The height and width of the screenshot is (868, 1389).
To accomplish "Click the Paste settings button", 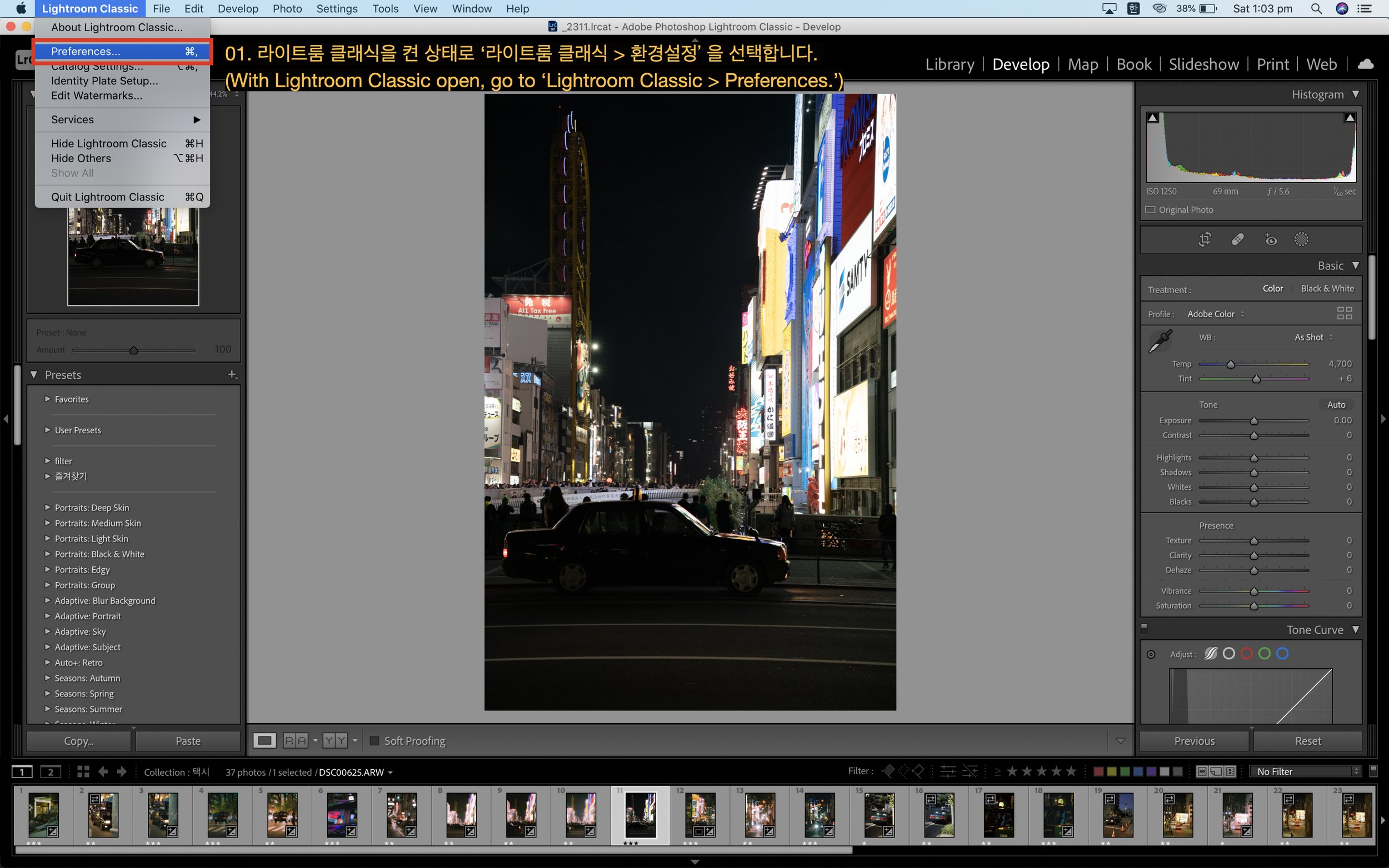I will coord(188,741).
